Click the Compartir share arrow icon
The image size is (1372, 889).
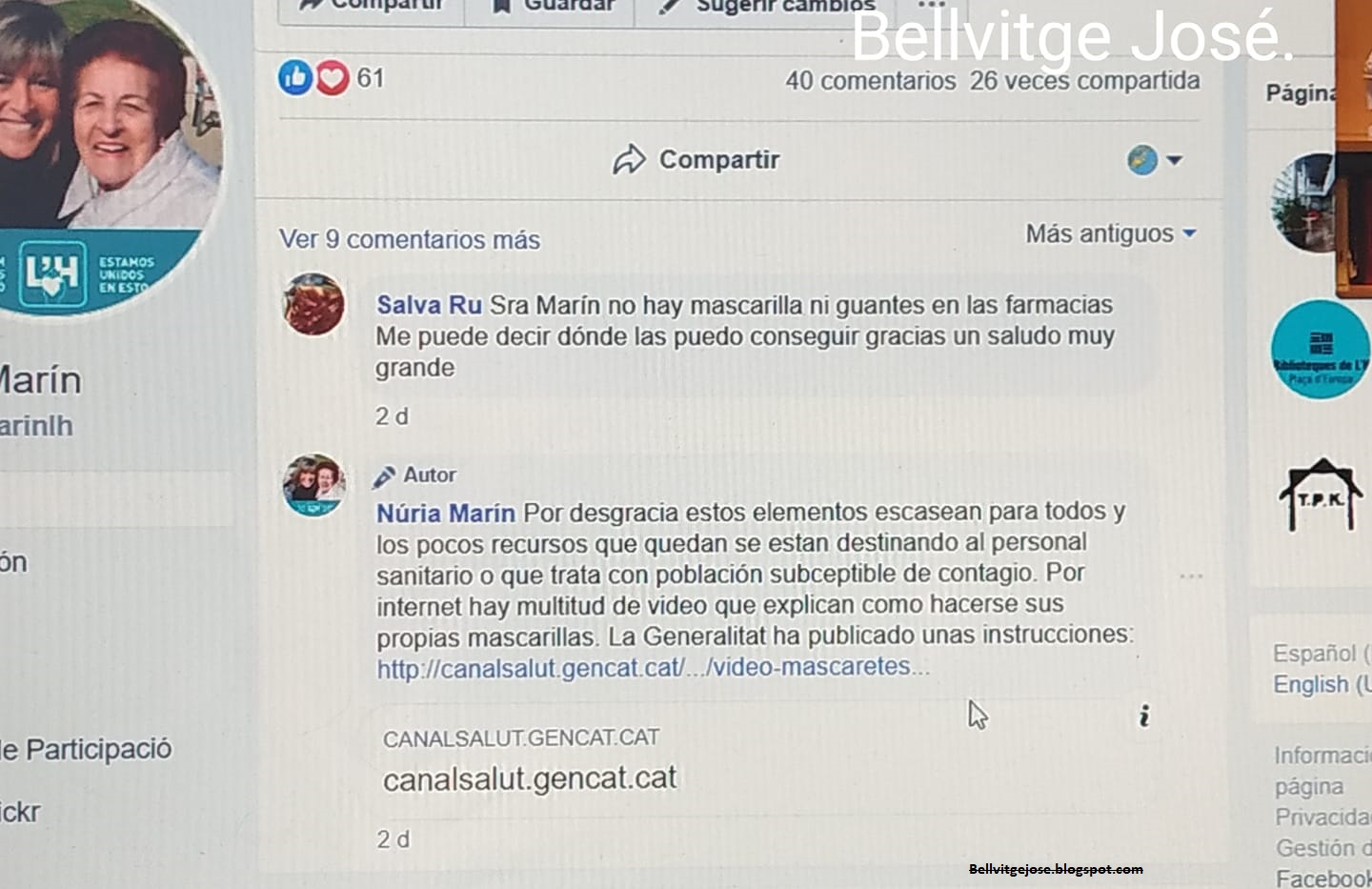click(629, 160)
